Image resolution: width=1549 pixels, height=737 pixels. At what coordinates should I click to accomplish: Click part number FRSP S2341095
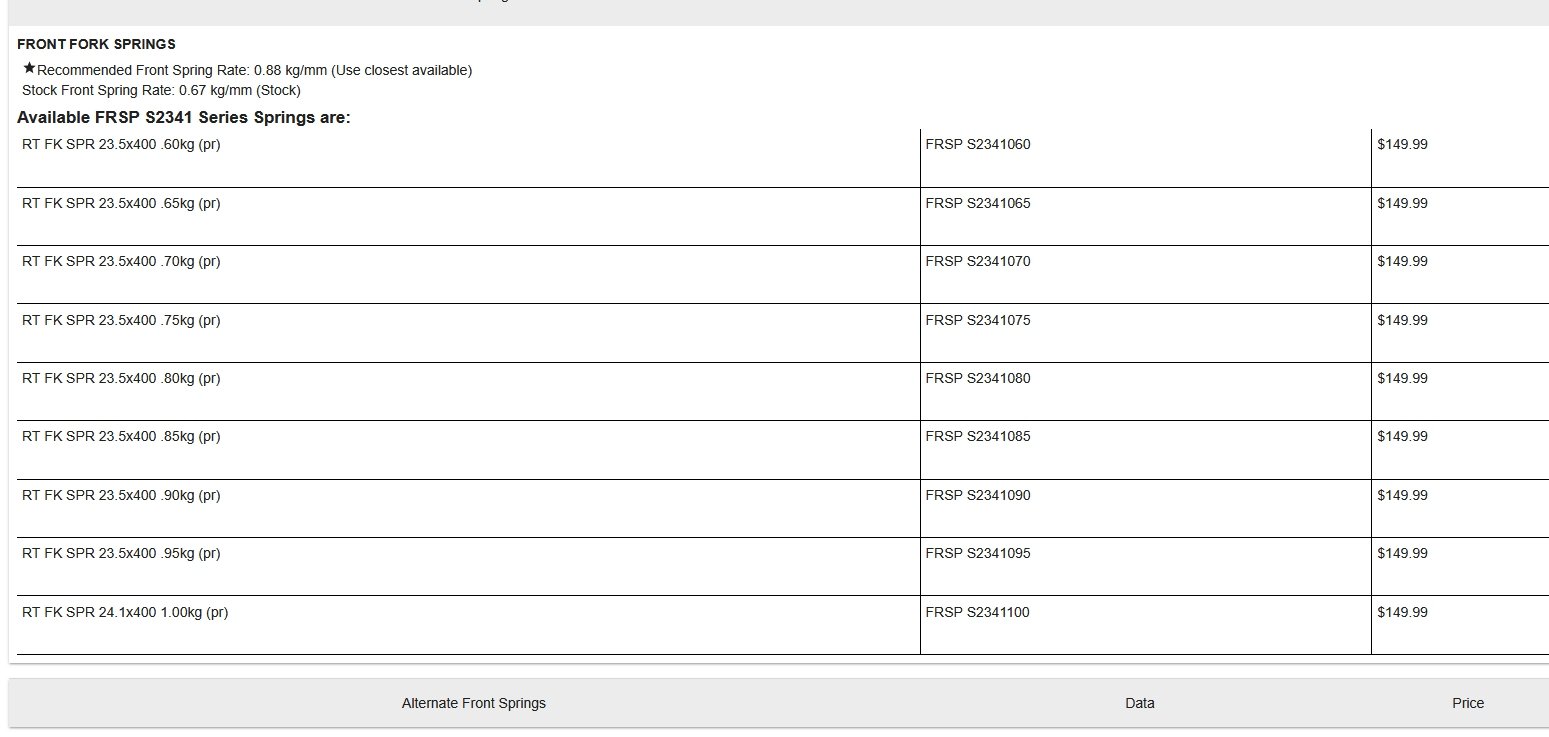tap(977, 553)
